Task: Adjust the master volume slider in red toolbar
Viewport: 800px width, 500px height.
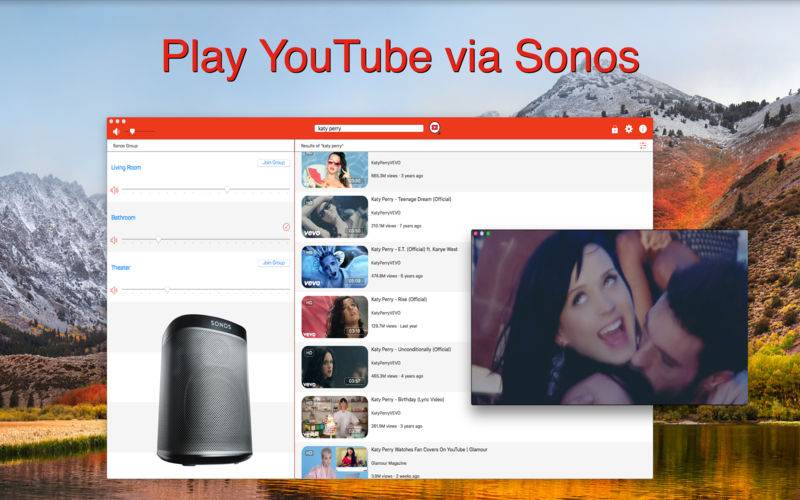Action: click(x=138, y=132)
